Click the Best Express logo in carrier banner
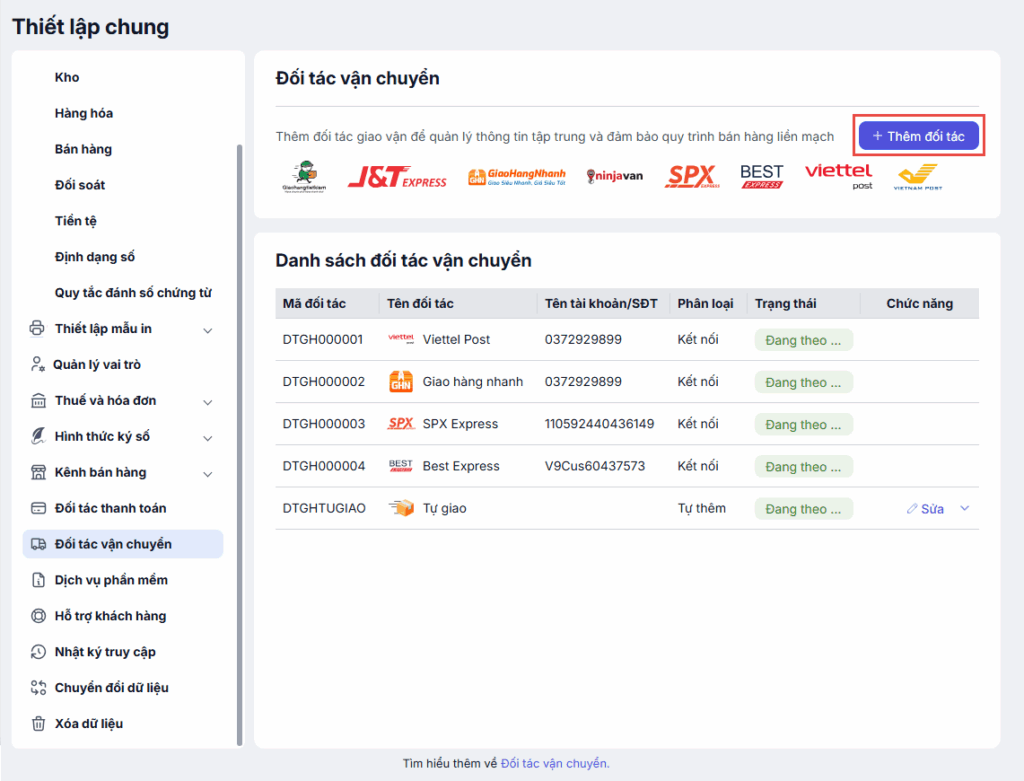The width and height of the screenshot is (1024, 781). point(762,177)
